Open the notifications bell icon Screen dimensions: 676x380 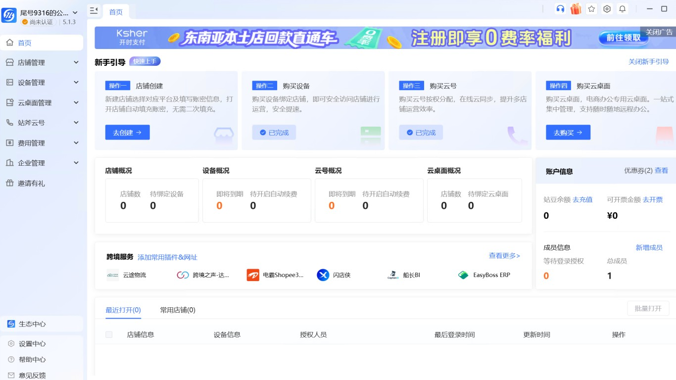coord(623,9)
